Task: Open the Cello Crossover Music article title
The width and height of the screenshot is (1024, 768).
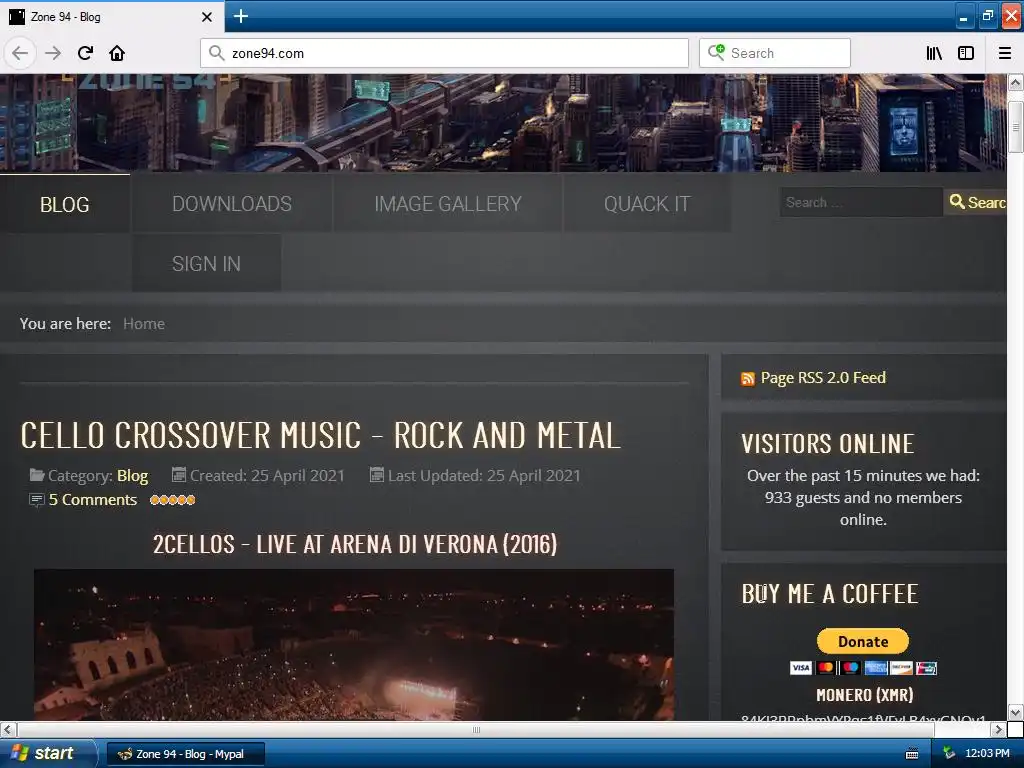Action: point(320,436)
